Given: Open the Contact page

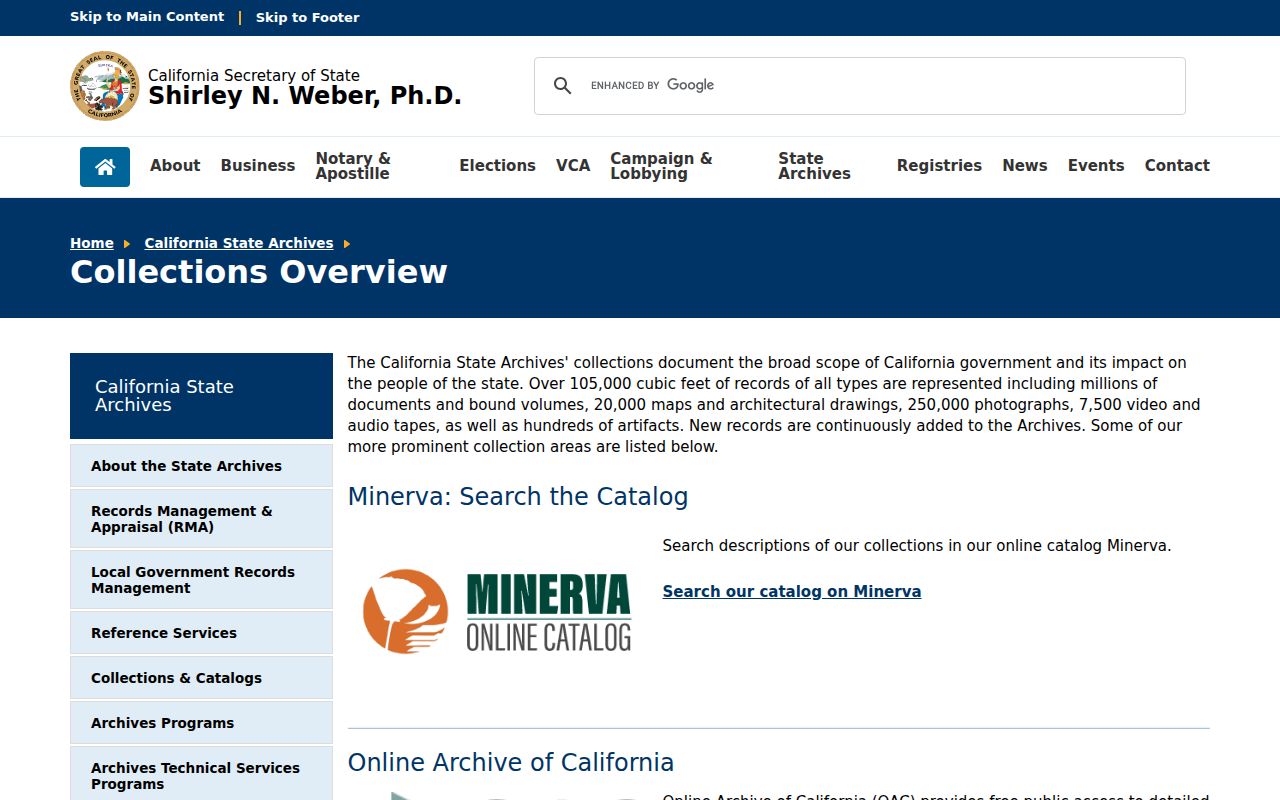Looking at the screenshot, I should click(1177, 166).
